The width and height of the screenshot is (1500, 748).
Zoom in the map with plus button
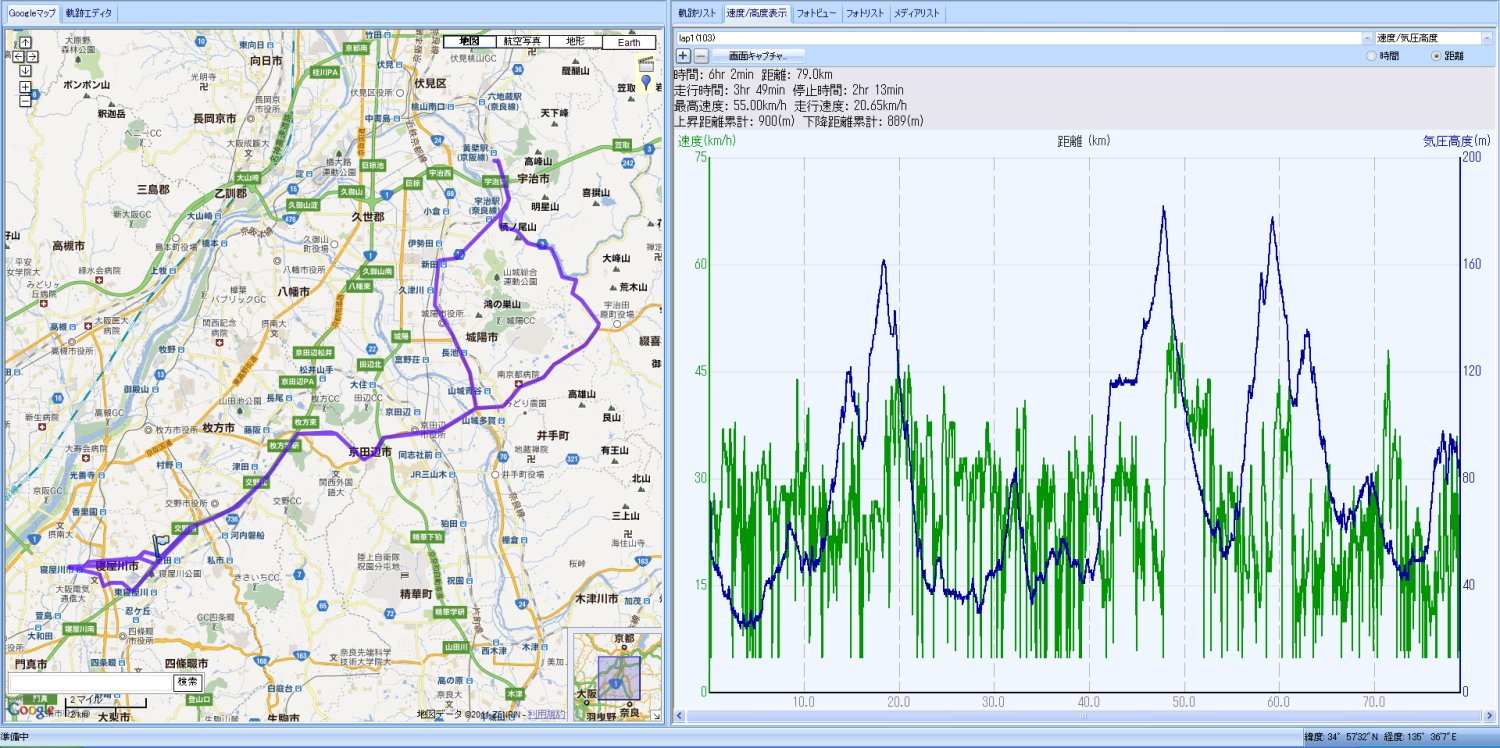(25, 87)
